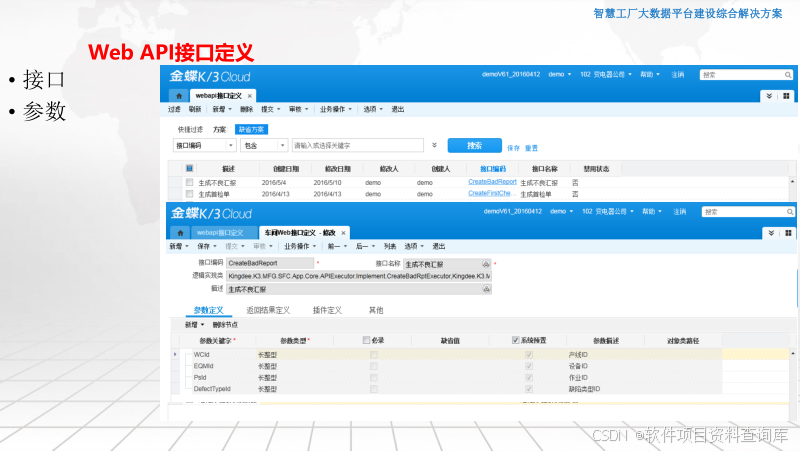Sort by 接口编码 column header
The height and width of the screenshot is (451, 800).
[493, 169]
